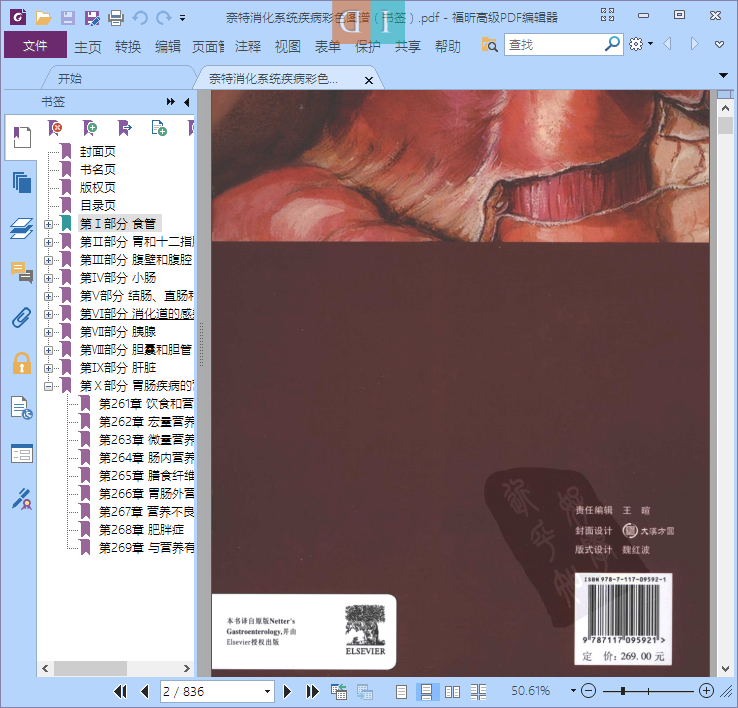The width and height of the screenshot is (738, 708).
Task: Close the 奈特消化系统疾病彩色 tab
Action: click(x=369, y=80)
